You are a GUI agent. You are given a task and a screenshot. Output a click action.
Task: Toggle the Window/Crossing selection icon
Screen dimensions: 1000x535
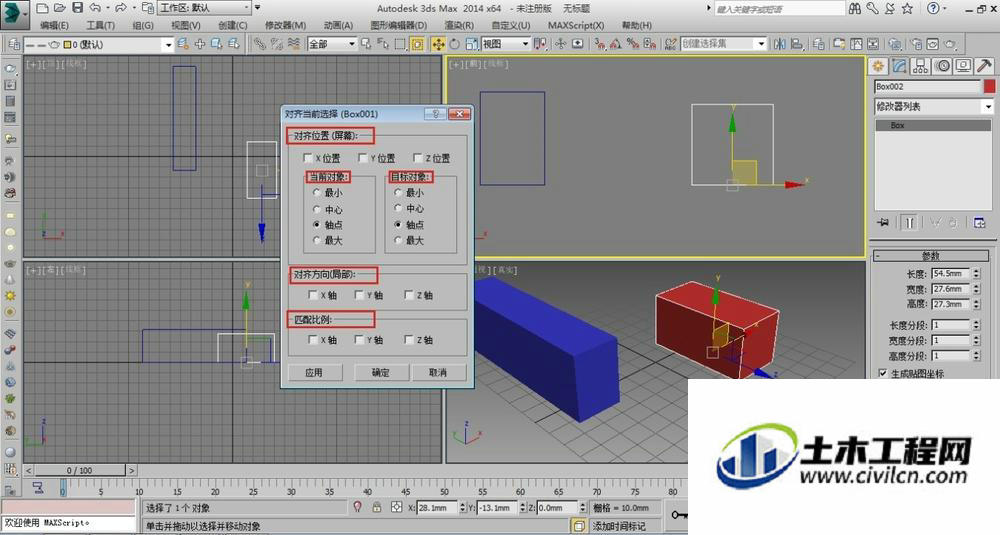click(x=417, y=44)
